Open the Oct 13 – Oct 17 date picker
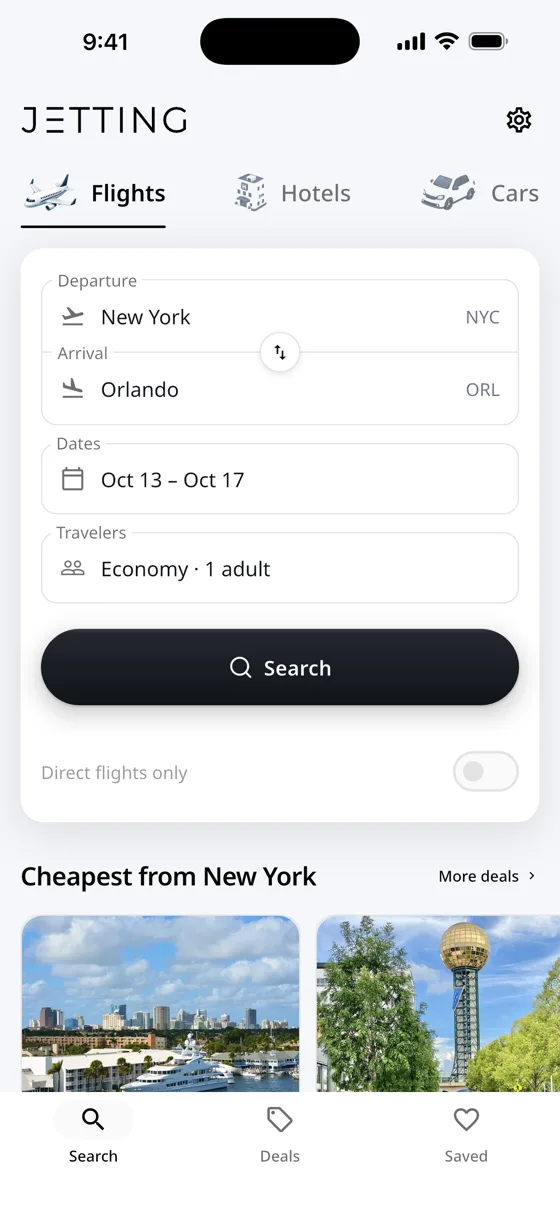This screenshot has width=560, height=1217. pyautogui.click(x=280, y=479)
